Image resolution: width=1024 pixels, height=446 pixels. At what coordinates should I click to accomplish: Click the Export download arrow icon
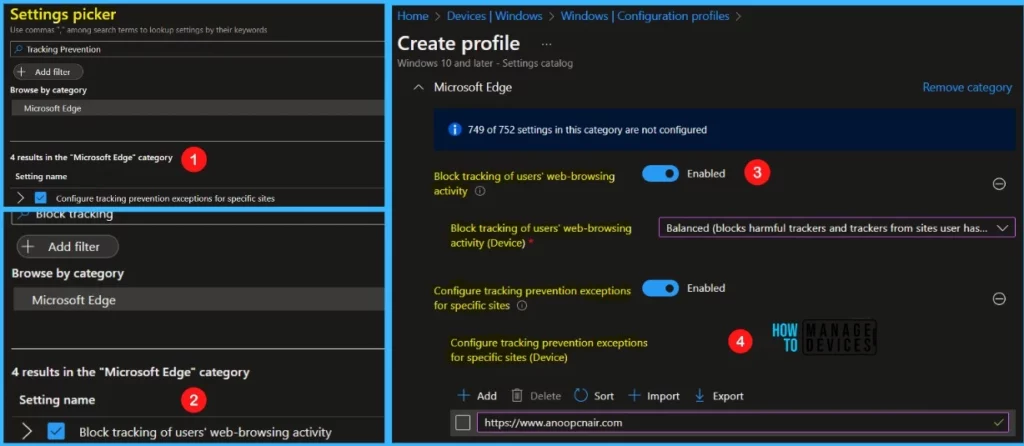(x=699, y=395)
